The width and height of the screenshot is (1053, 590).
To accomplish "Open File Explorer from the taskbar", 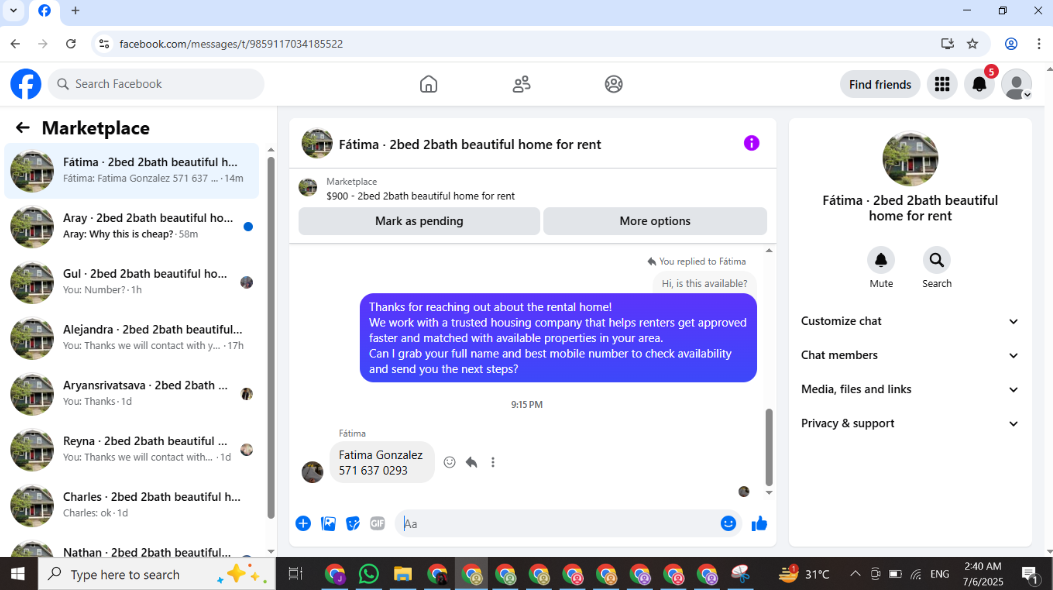I will [x=402, y=574].
